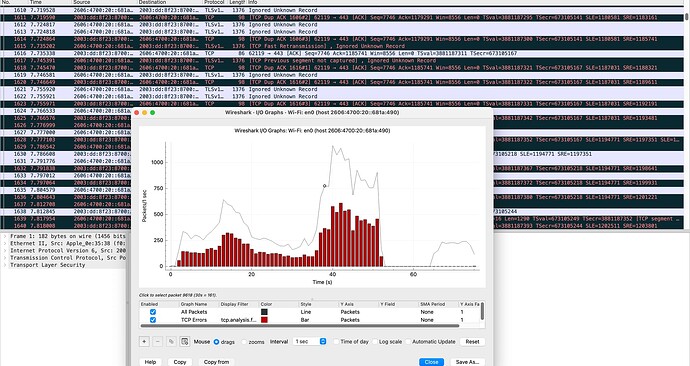The height and width of the screenshot is (366, 690).
Task: Expand the Internet Protocol Version 6 row
Action: [x=5, y=250]
